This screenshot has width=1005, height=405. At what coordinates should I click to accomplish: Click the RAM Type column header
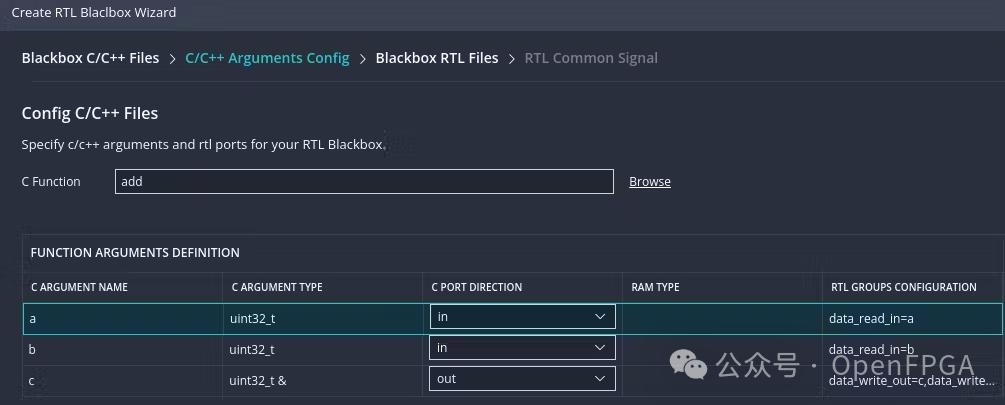[x=655, y=287]
